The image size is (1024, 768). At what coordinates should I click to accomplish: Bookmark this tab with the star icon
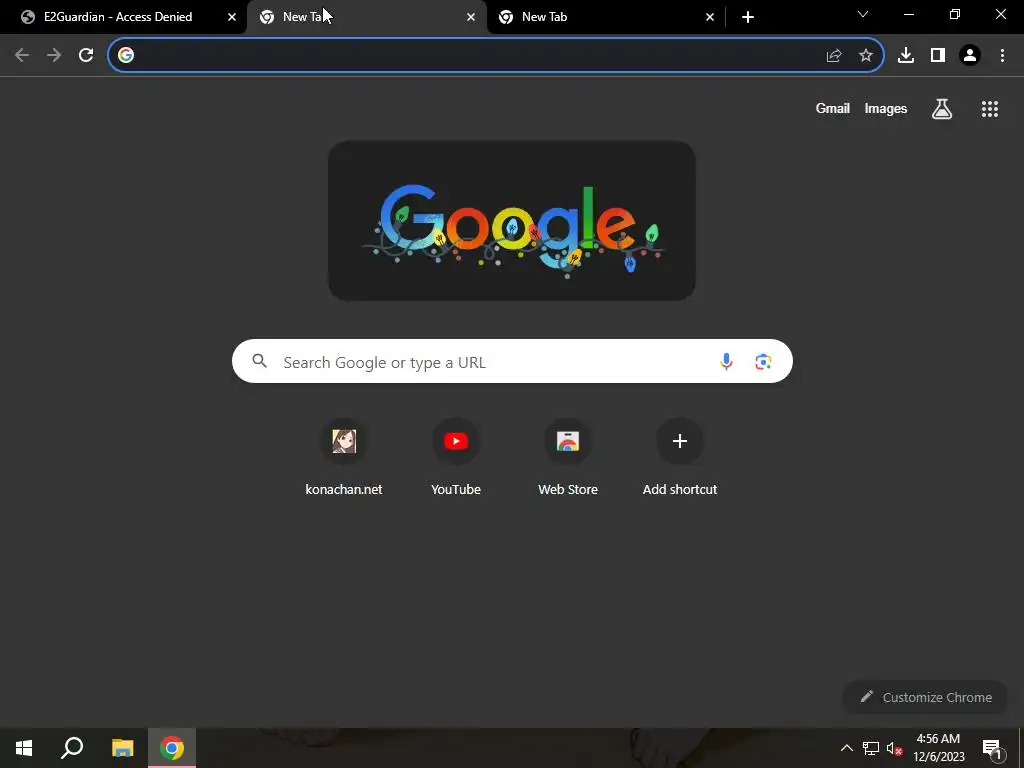[x=866, y=56]
